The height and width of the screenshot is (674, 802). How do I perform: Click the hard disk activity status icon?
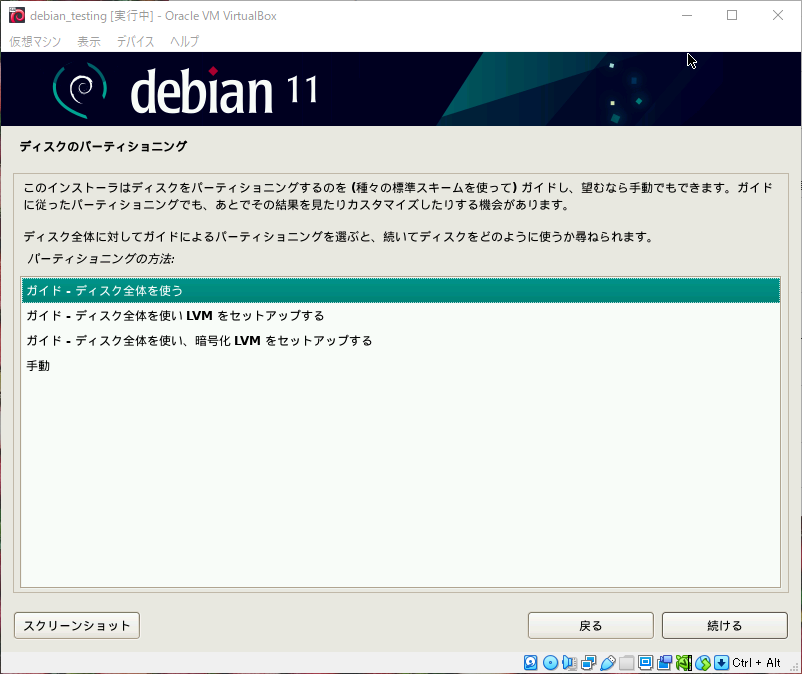531,663
